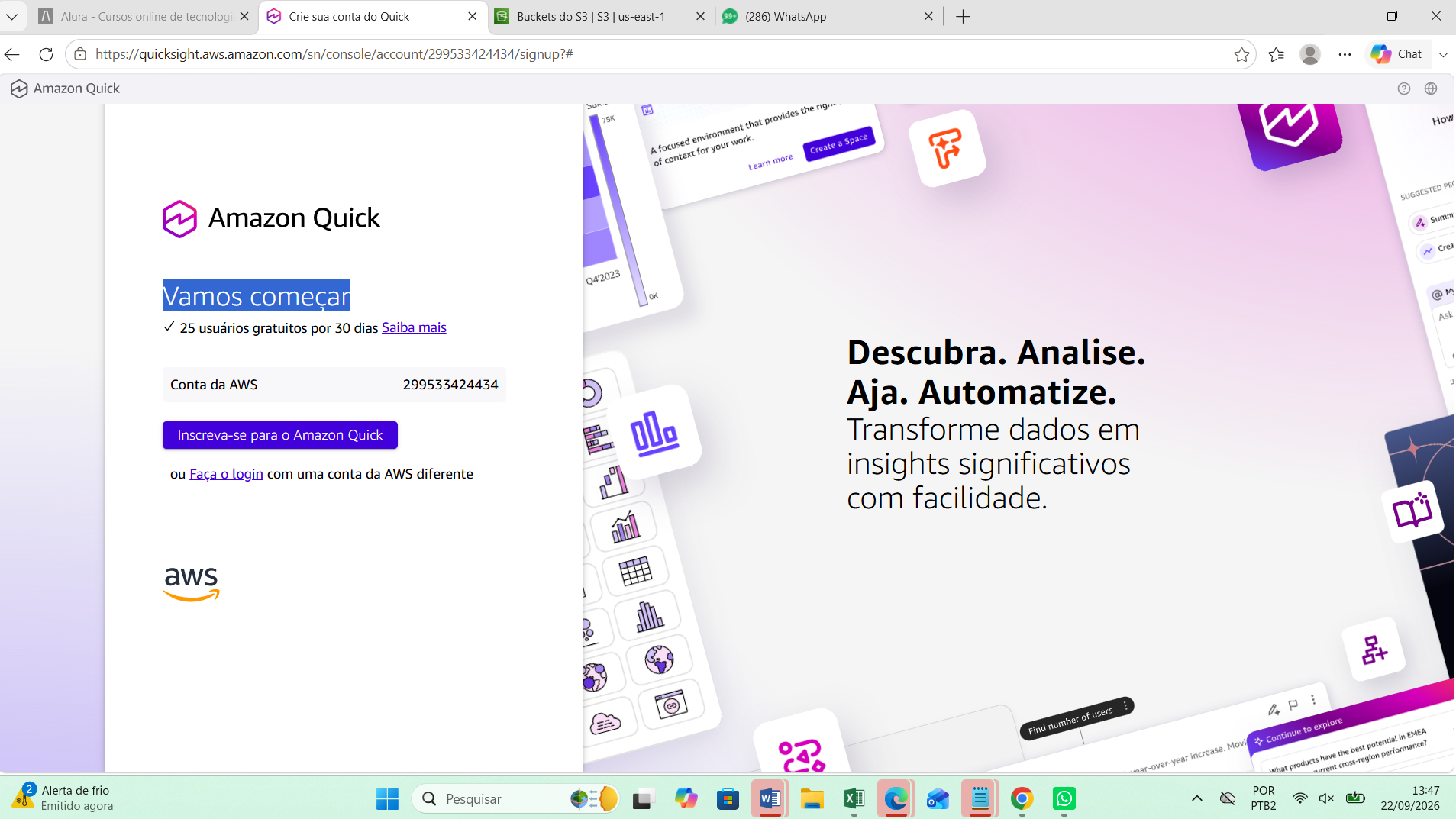This screenshot has height=819, width=1456.
Task: Open Notepad from the taskbar
Action: click(980, 799)
